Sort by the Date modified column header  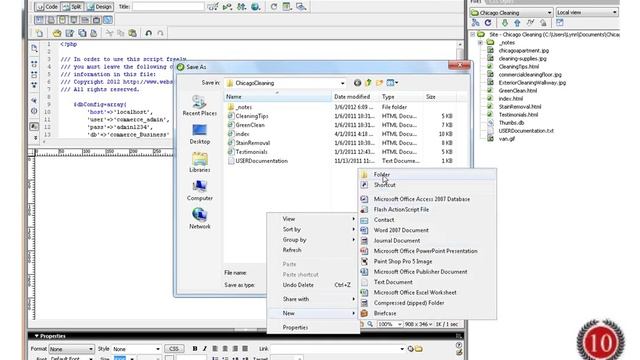tap(356, 97)
